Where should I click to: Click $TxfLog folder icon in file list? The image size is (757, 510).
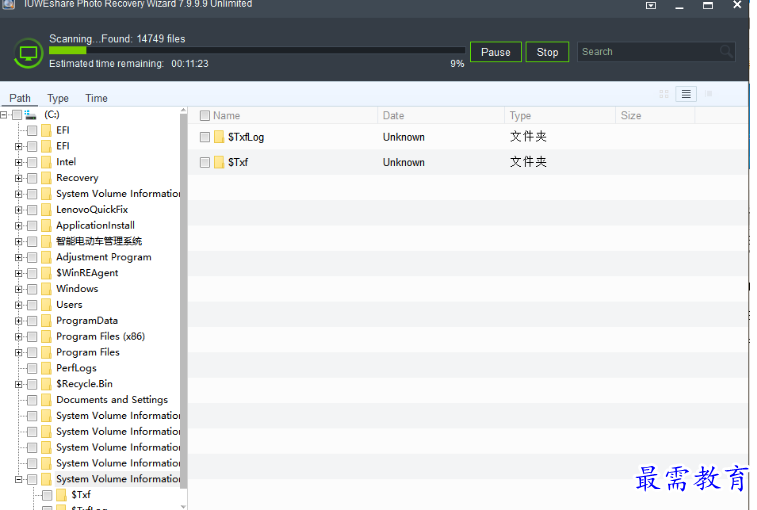[219, 137]
